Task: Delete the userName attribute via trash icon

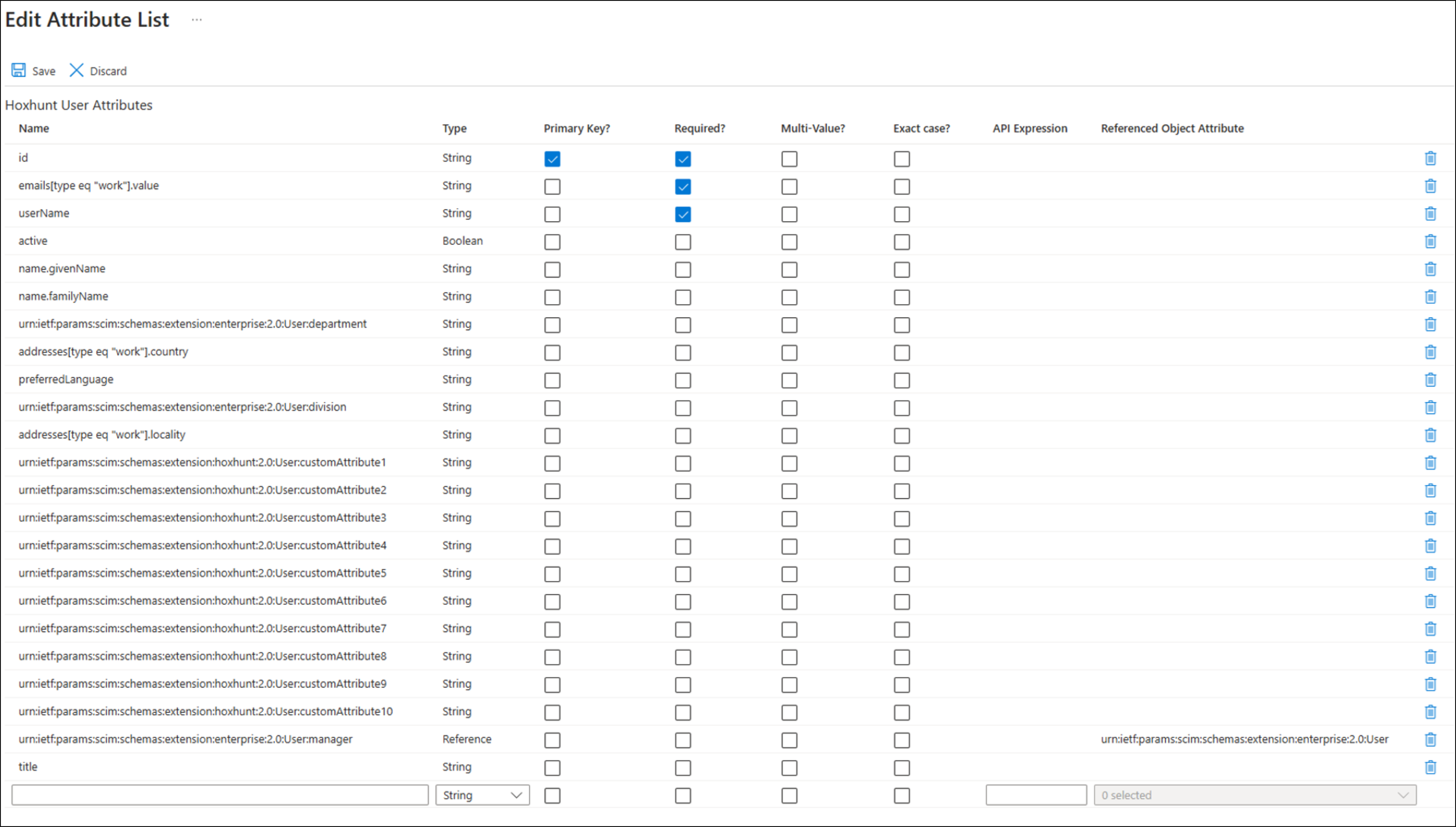Action: (x=1430, y=213)
